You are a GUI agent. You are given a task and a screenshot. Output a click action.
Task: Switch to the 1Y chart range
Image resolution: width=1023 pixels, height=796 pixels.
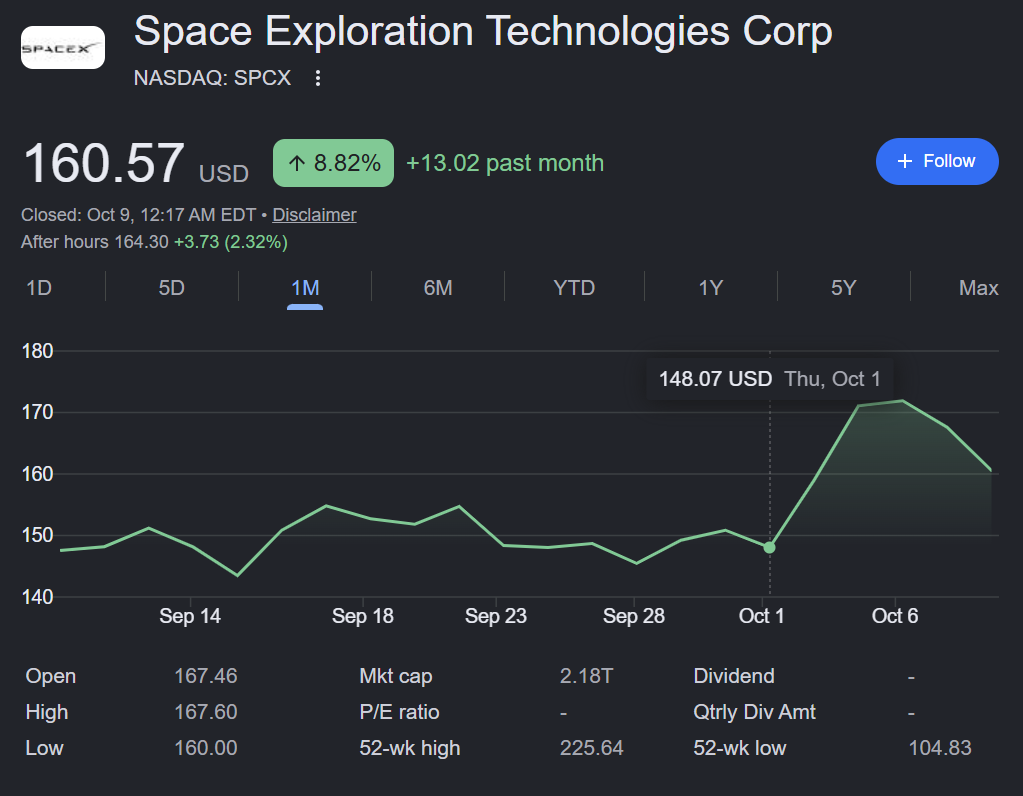click(x=710, y=288)
